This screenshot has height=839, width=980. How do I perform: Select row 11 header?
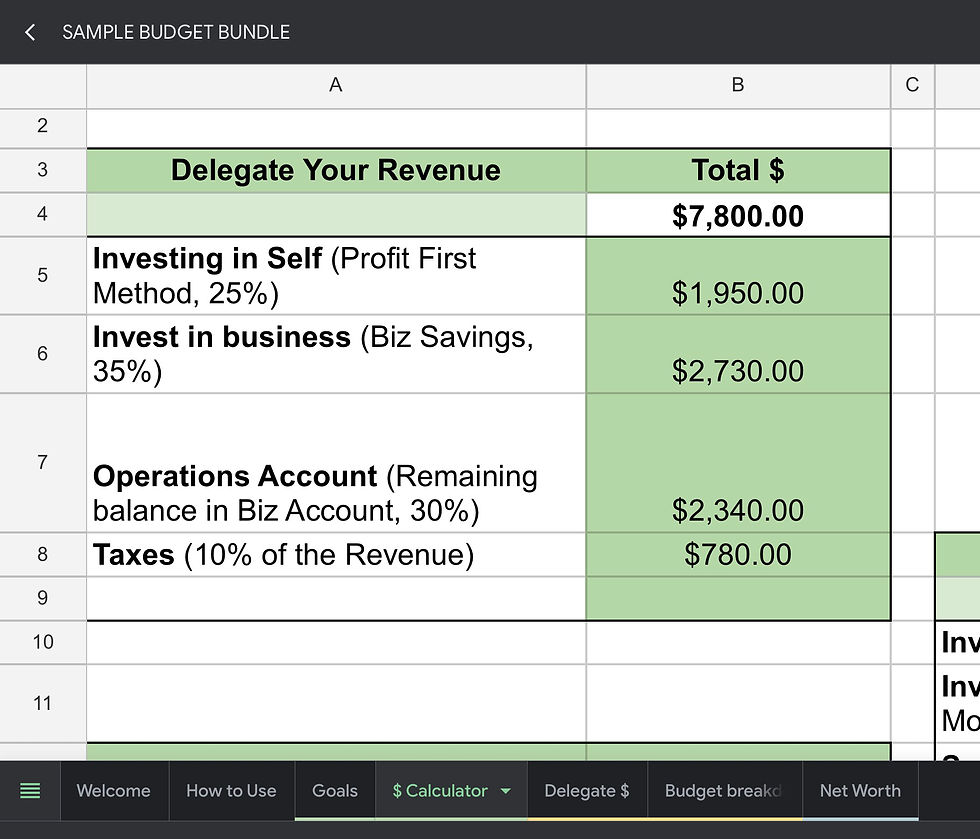pyautogui.click(x=42, y=703)
